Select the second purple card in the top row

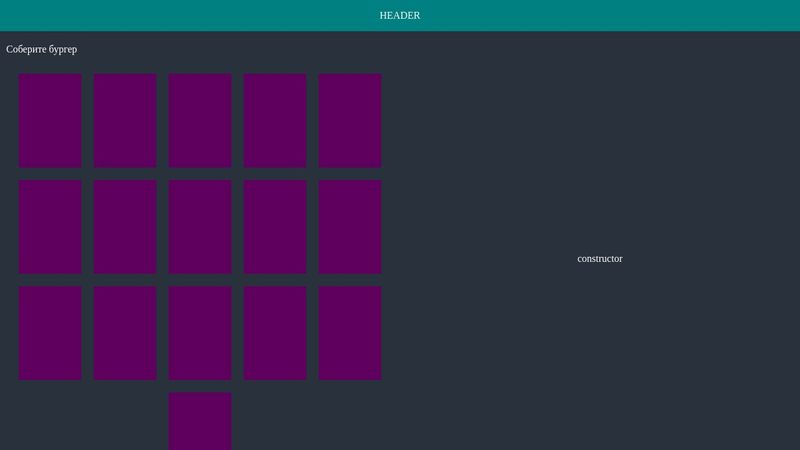coord(125,120)
